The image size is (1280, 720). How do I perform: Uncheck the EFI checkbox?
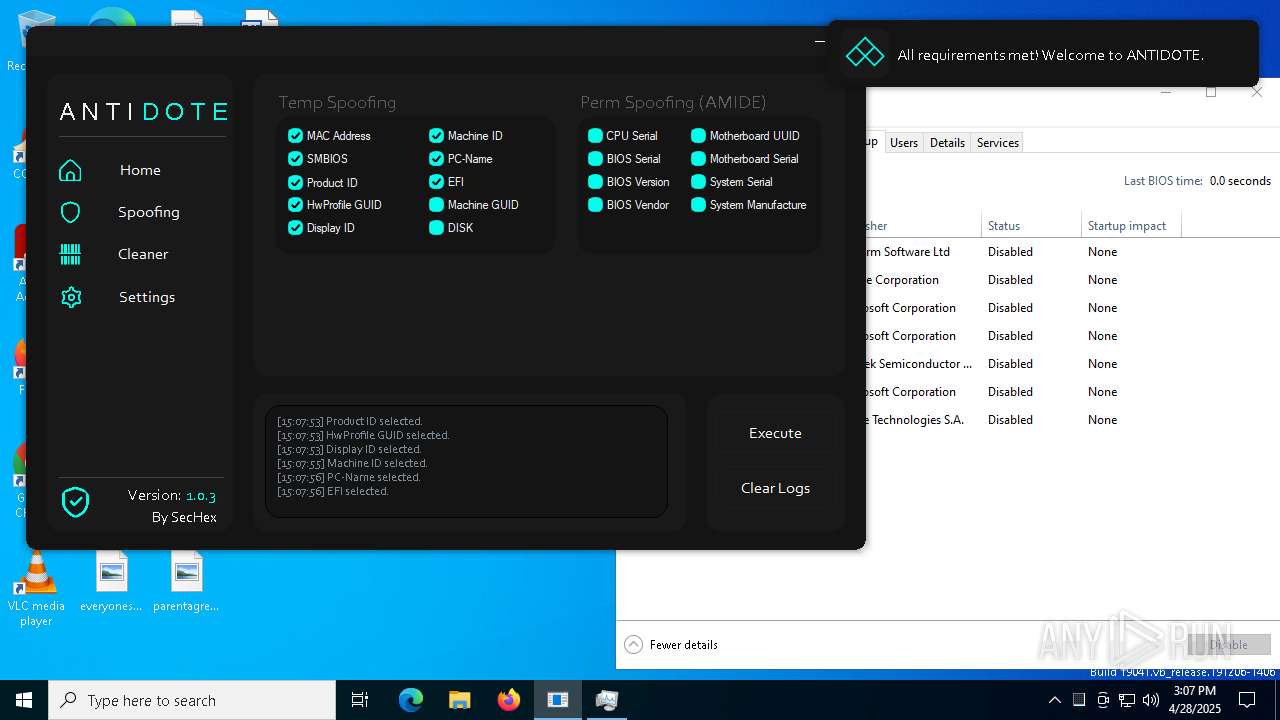tap(436, 181)
